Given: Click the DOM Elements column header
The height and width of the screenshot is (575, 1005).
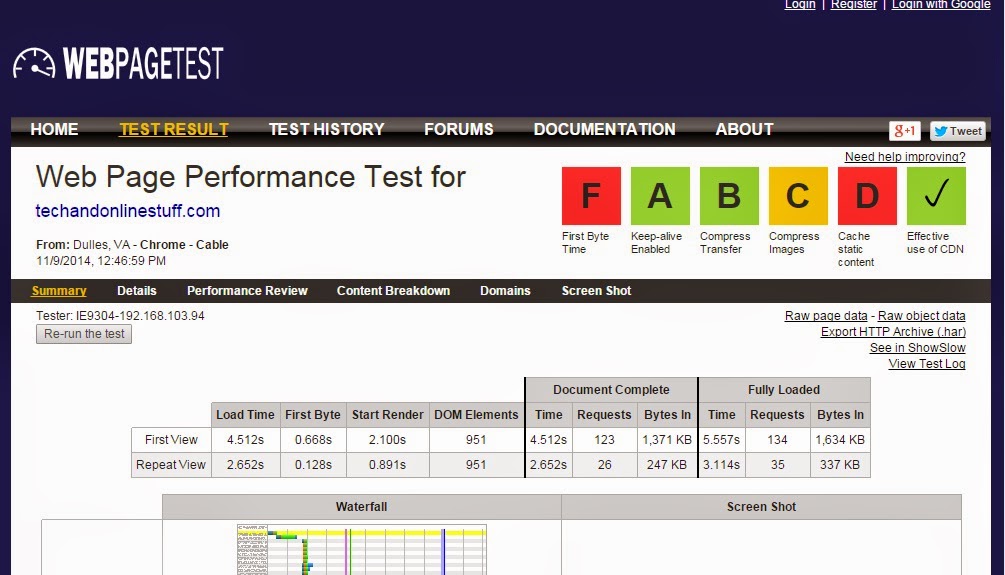Looking at the screenshot, I should [x=476, y=415].
